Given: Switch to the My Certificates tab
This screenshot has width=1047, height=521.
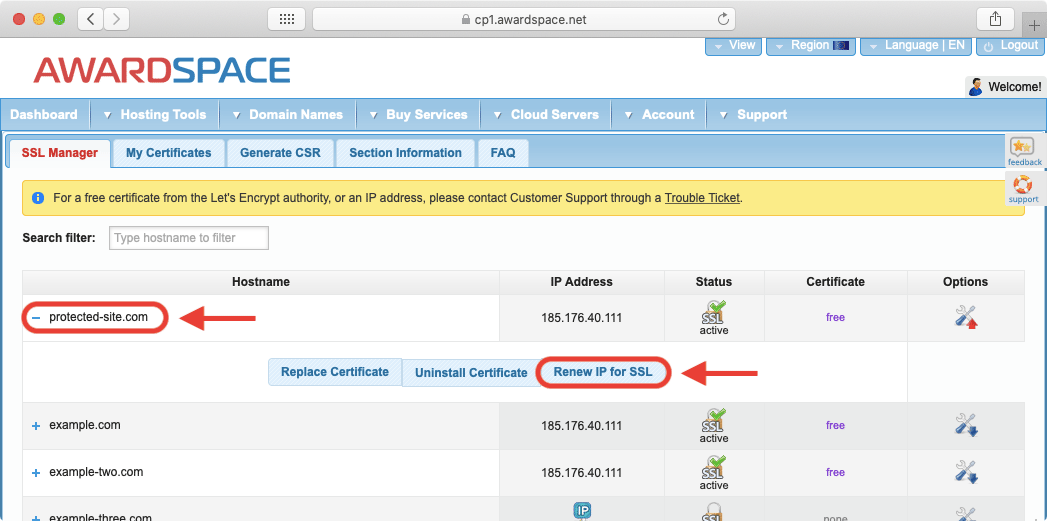Looking at the screenshot, I should (x=168, y=153).
